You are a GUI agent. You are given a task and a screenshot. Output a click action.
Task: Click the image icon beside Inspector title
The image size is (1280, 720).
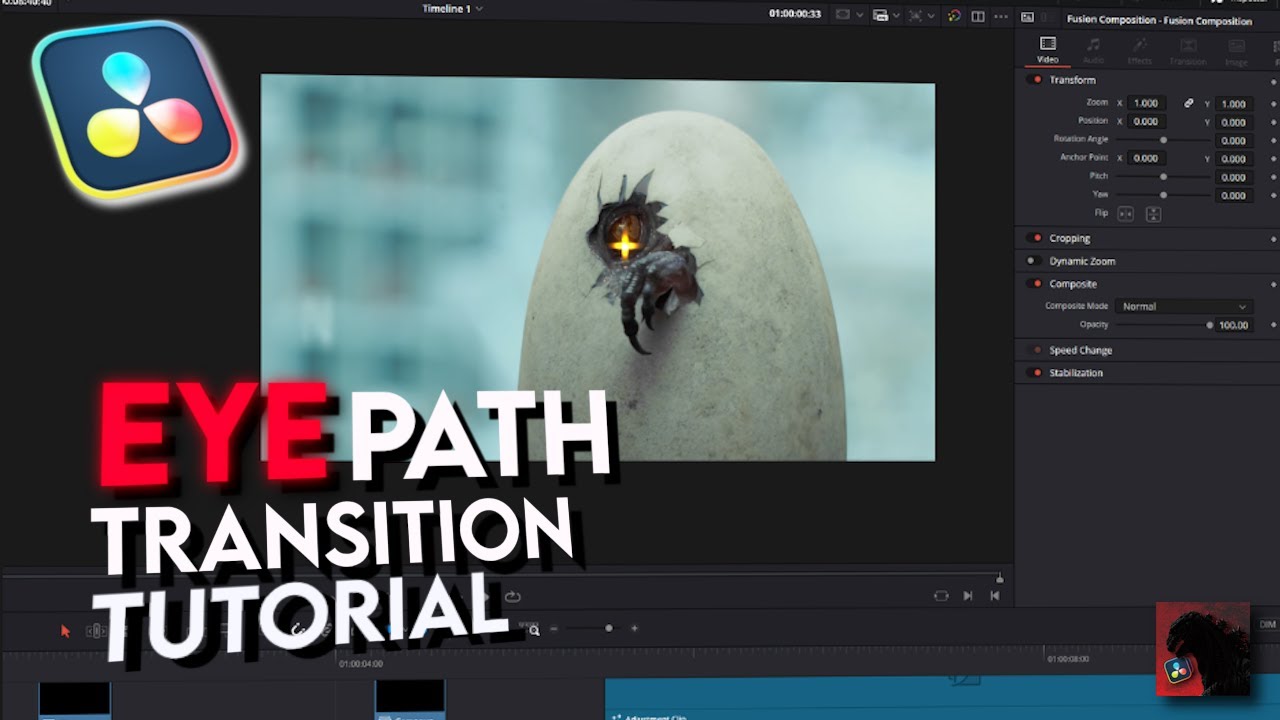1027,17
